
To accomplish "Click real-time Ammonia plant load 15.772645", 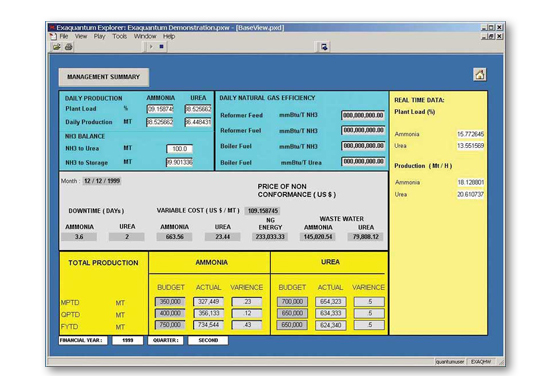I will 471,134.
